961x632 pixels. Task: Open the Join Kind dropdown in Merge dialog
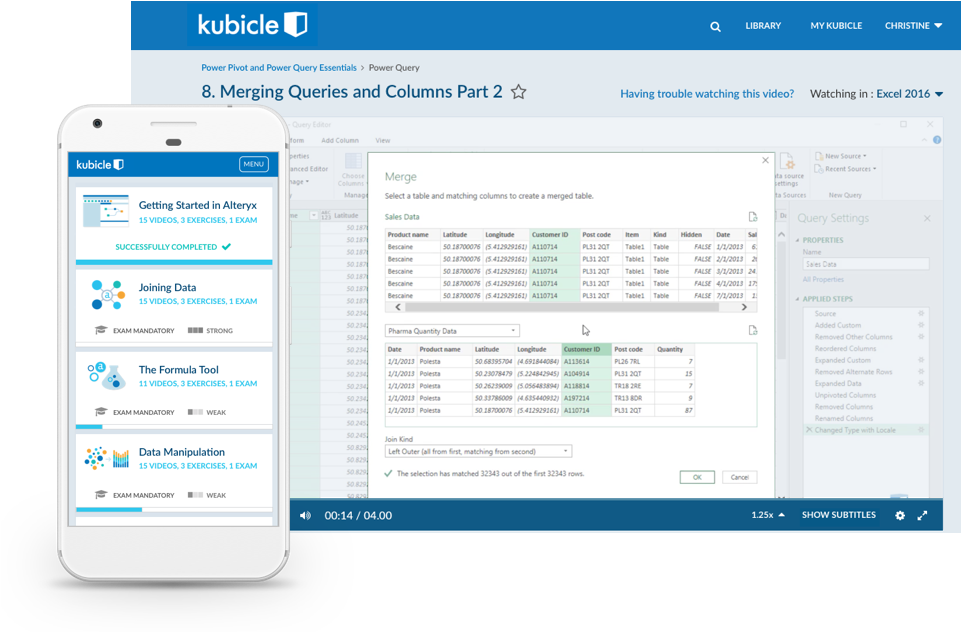tap(478, 452)
